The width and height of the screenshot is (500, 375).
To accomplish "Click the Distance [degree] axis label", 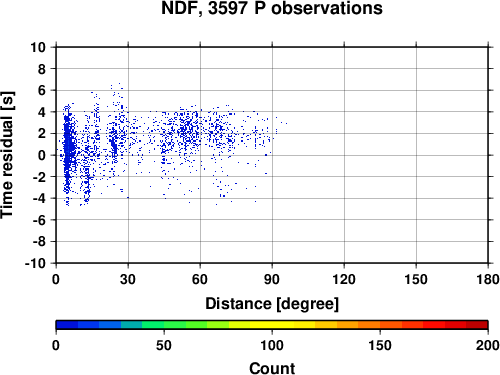I will click(272, 304).
